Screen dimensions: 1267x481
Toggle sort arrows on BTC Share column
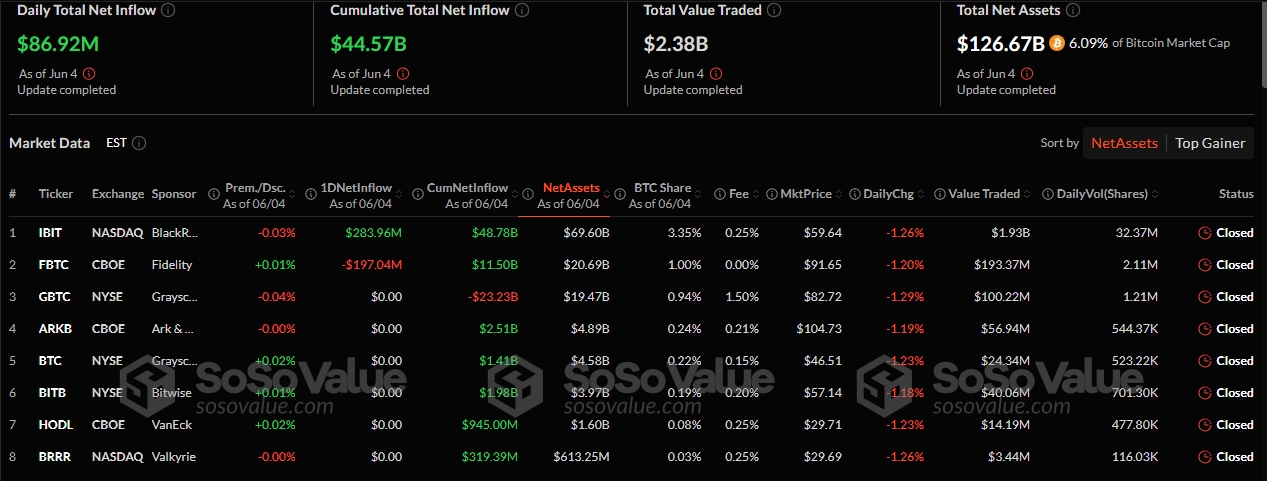699,194
